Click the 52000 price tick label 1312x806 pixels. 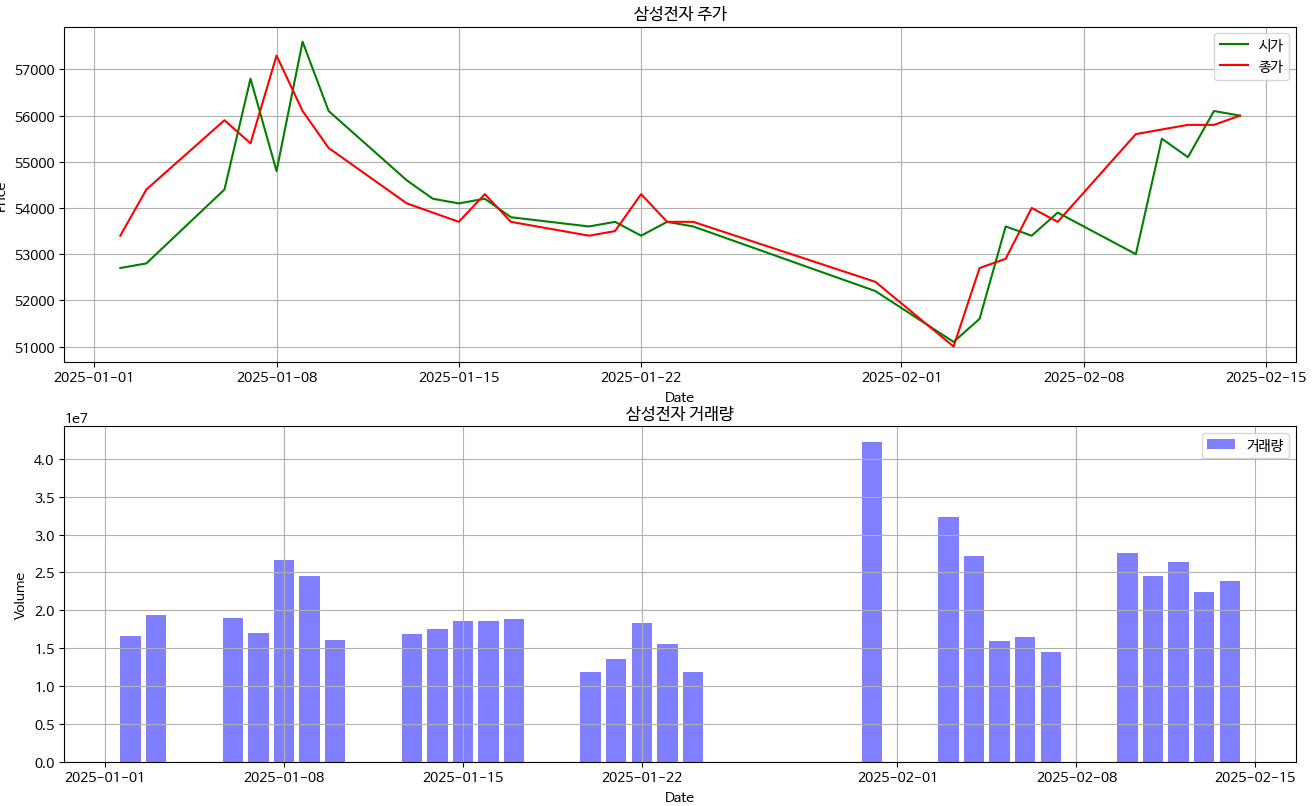coord(36,301)
